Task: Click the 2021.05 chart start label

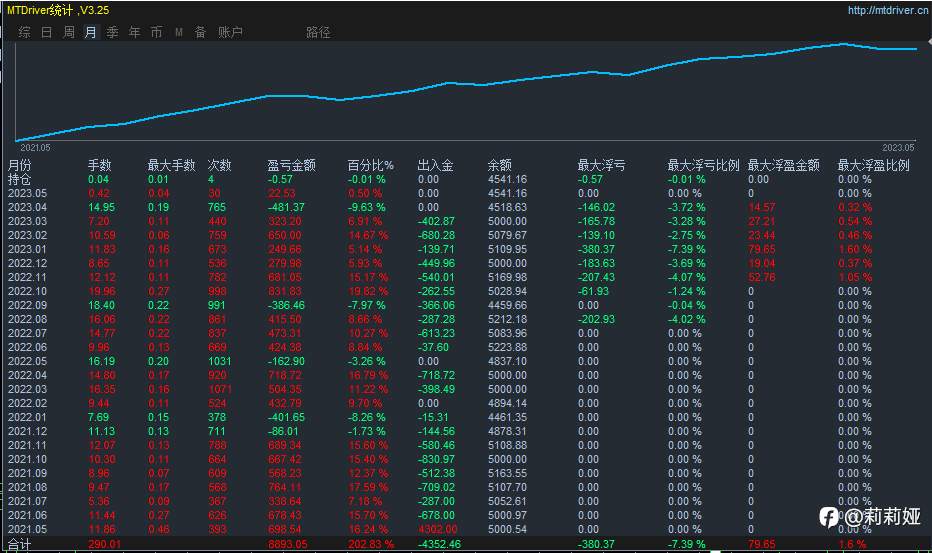Action: coord(35,147)
